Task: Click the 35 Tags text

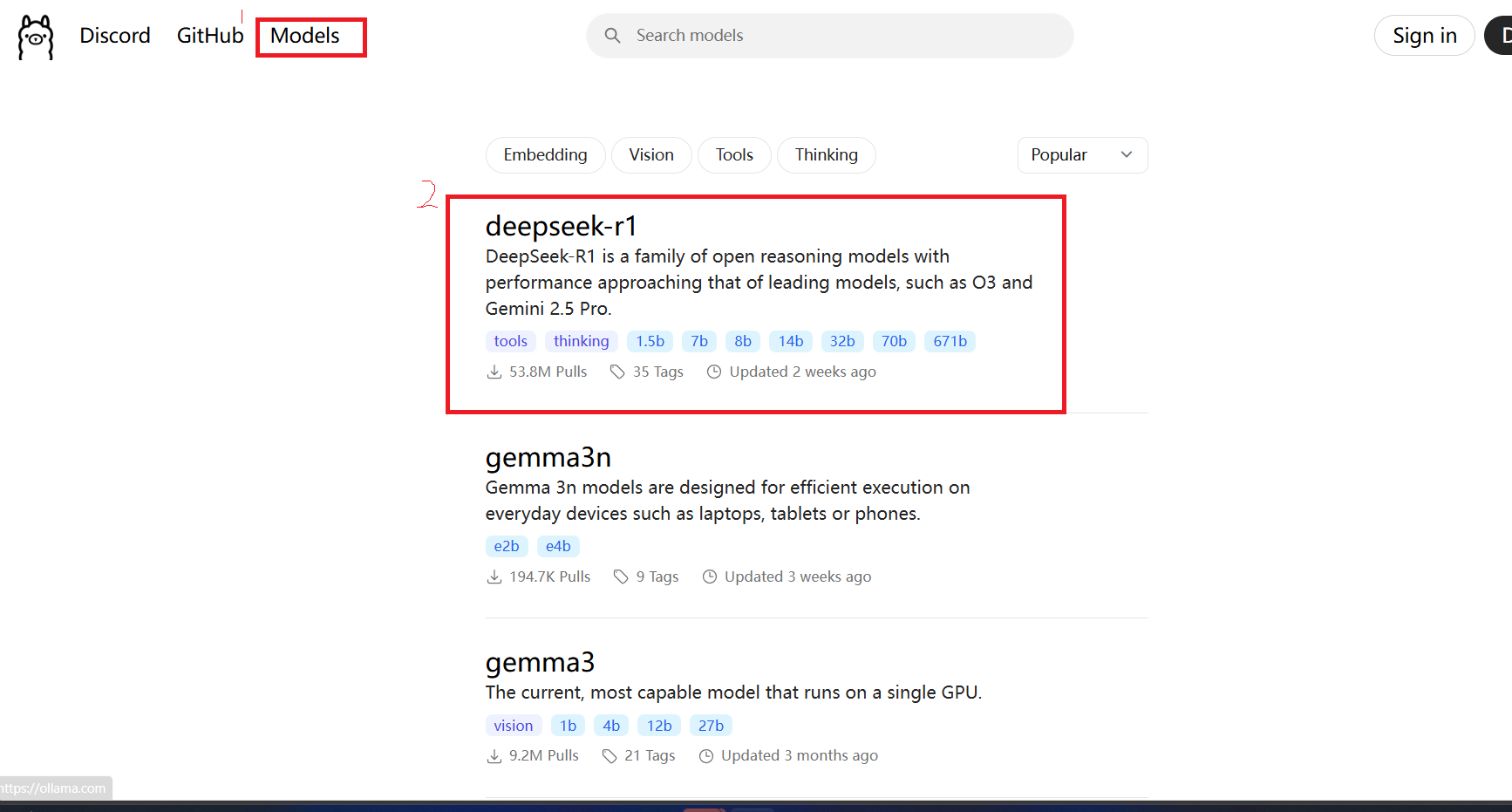Action: [658, 372]
